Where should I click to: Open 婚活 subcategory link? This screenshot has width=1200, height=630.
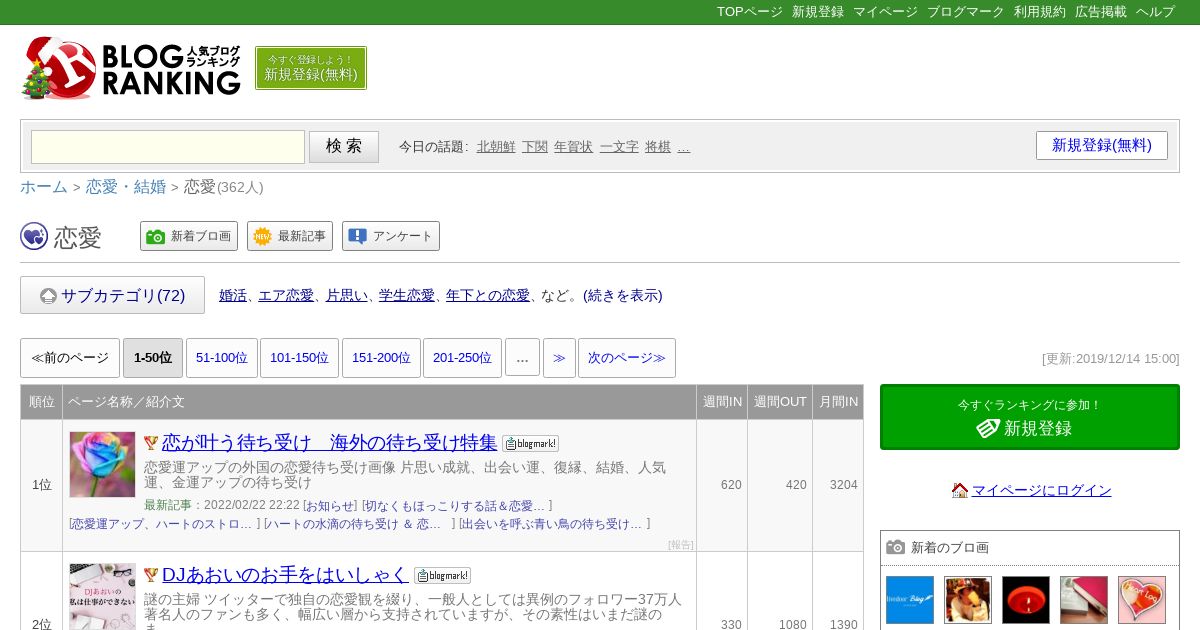tap(233, 295)
